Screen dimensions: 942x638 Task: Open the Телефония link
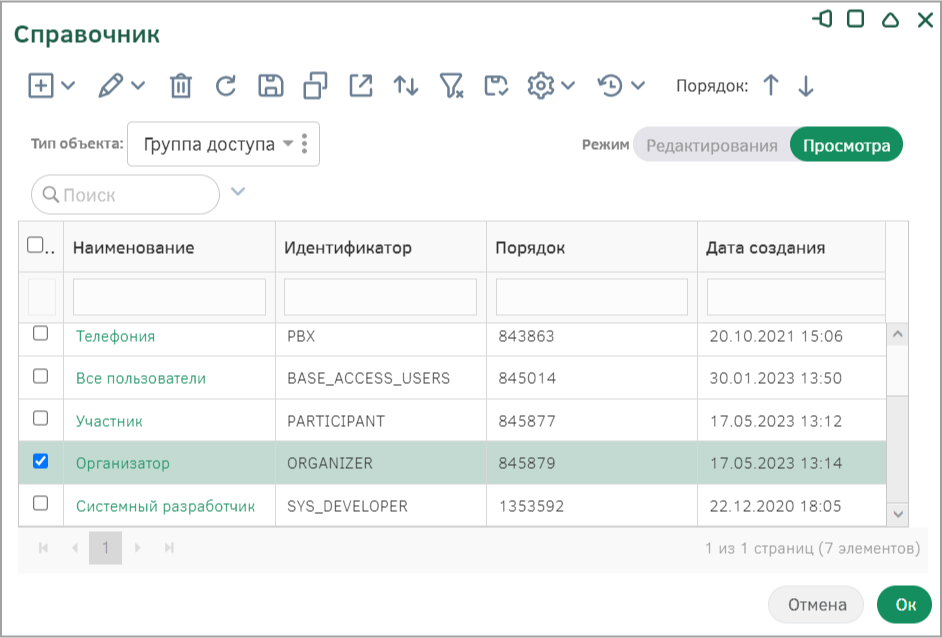(x=115, y=336)
